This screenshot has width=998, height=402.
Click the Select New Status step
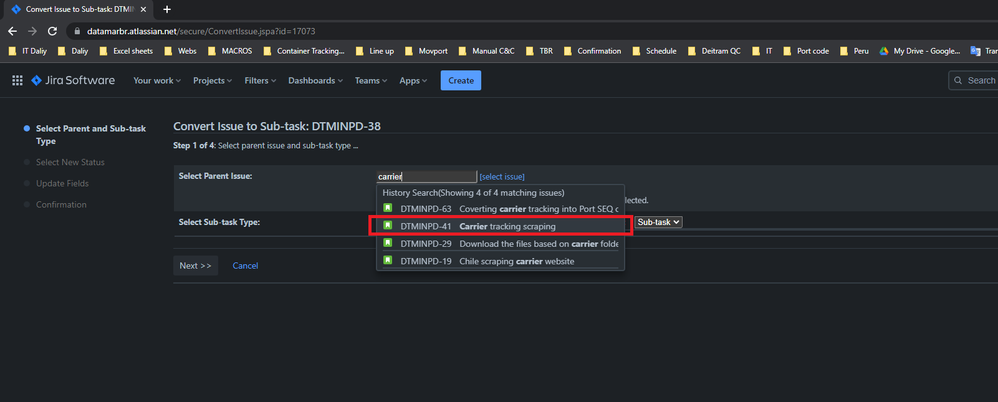click(70, 162)
